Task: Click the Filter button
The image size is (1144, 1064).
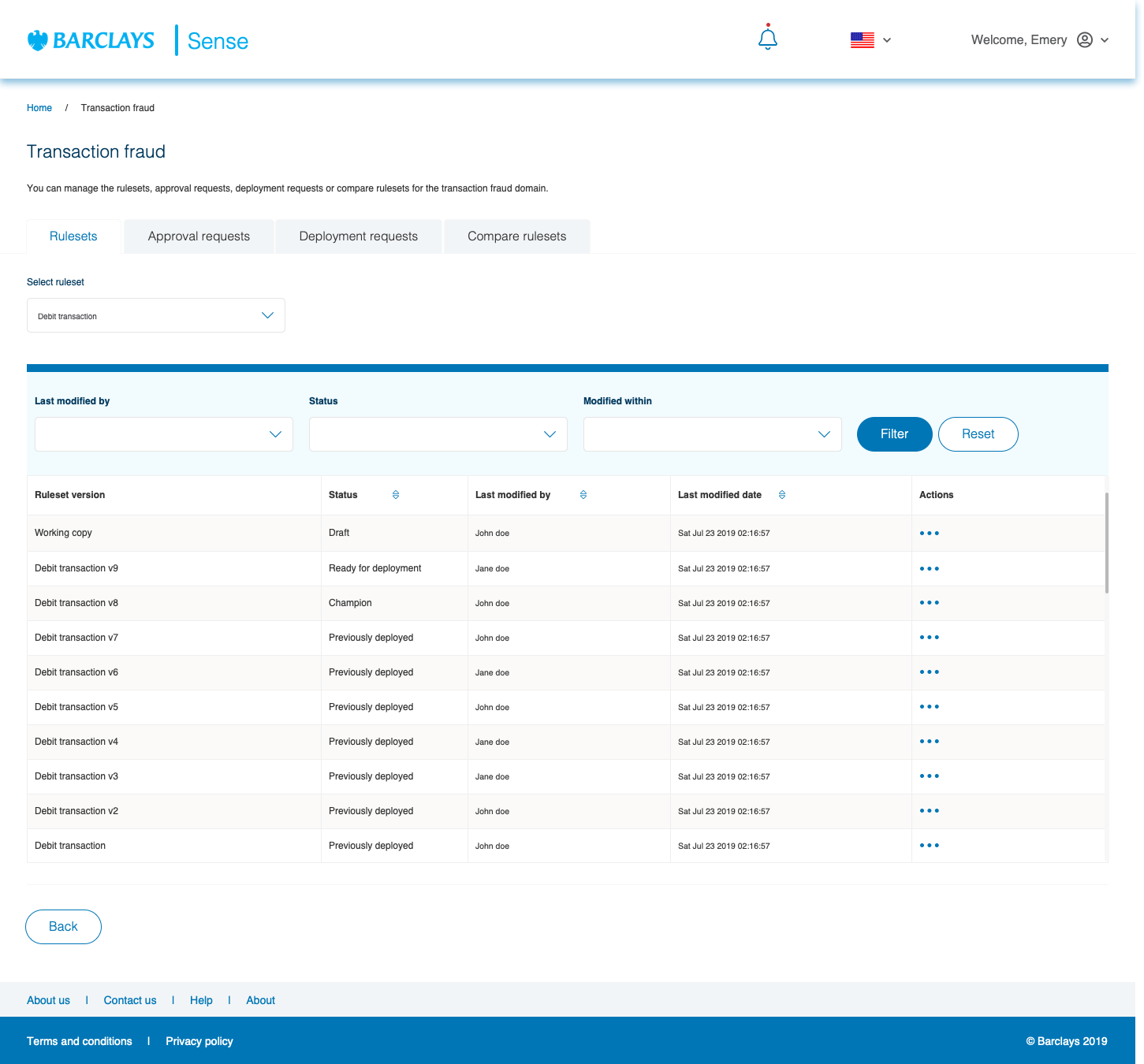Action: pos(895,434)
